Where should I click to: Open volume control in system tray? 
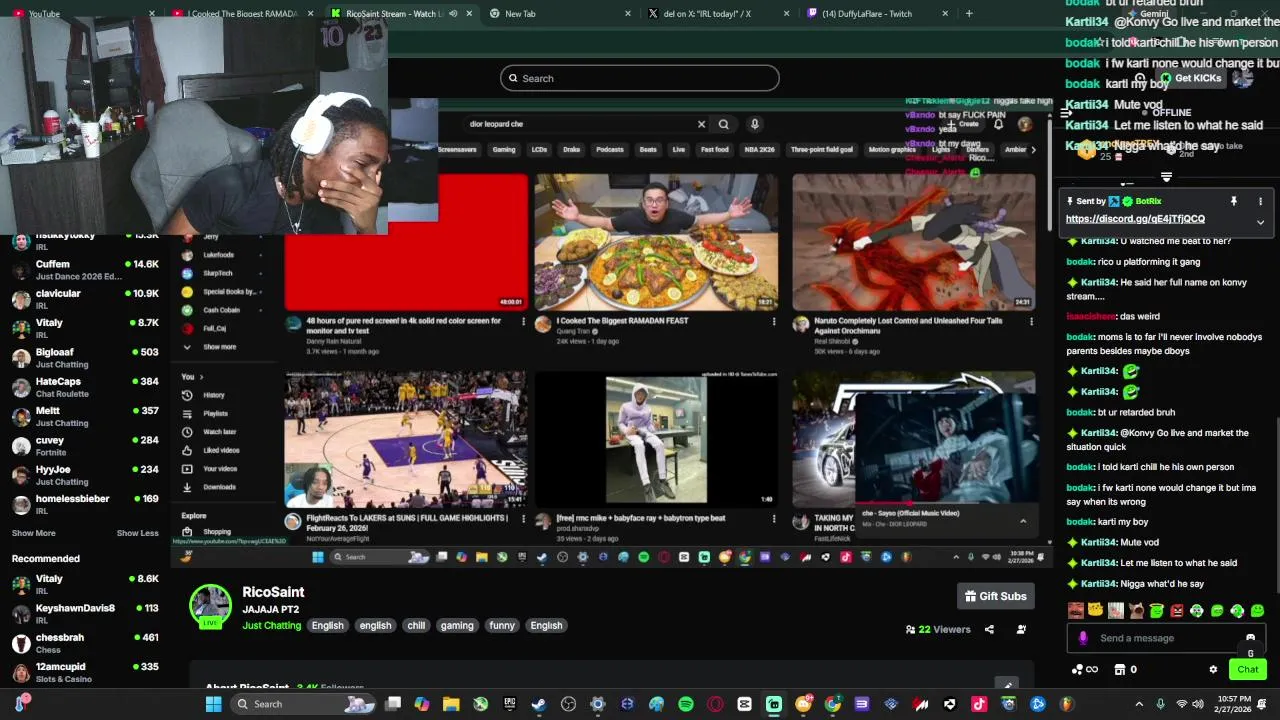point(1198,704)
